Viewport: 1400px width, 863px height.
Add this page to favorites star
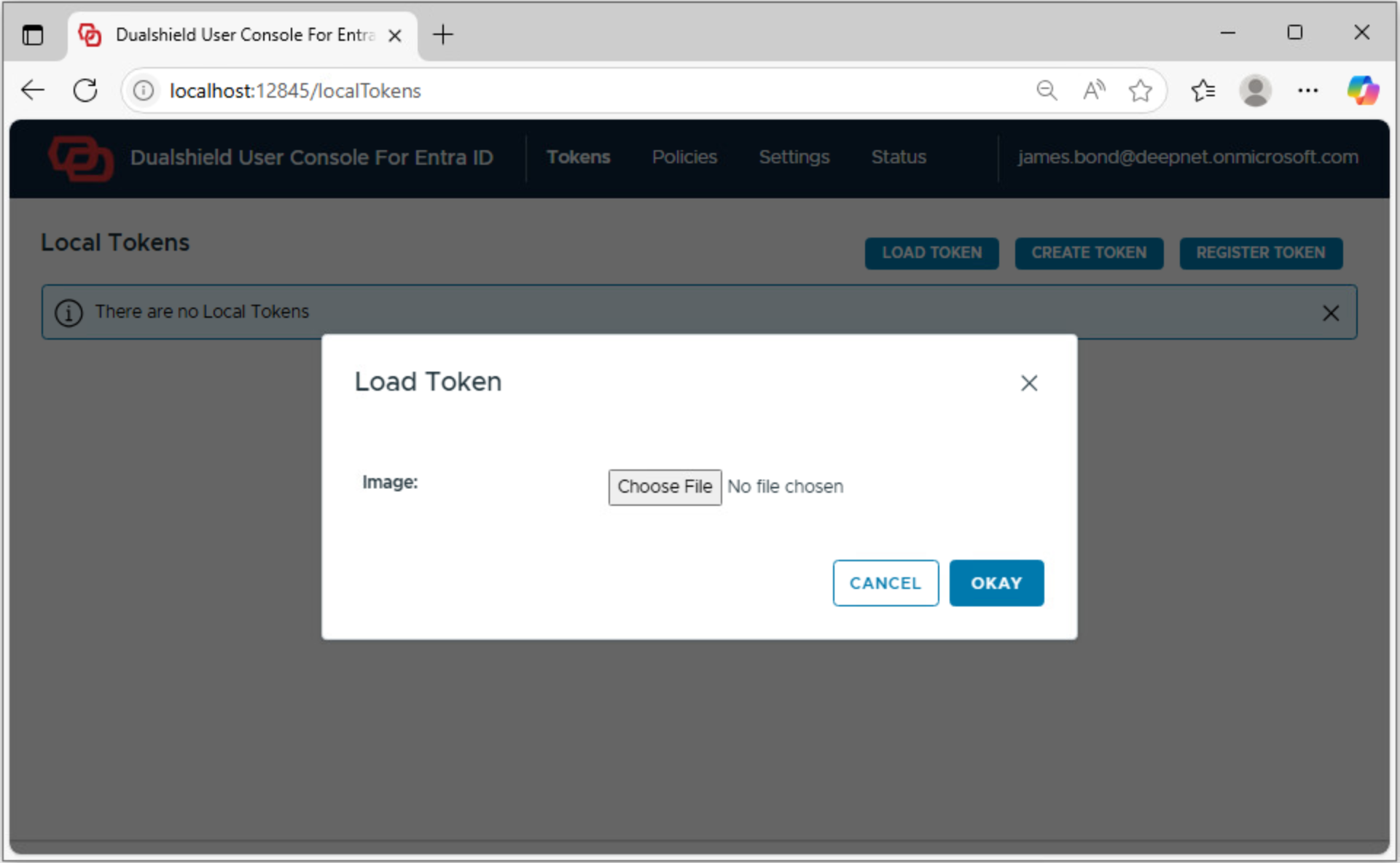point(1140,91)
